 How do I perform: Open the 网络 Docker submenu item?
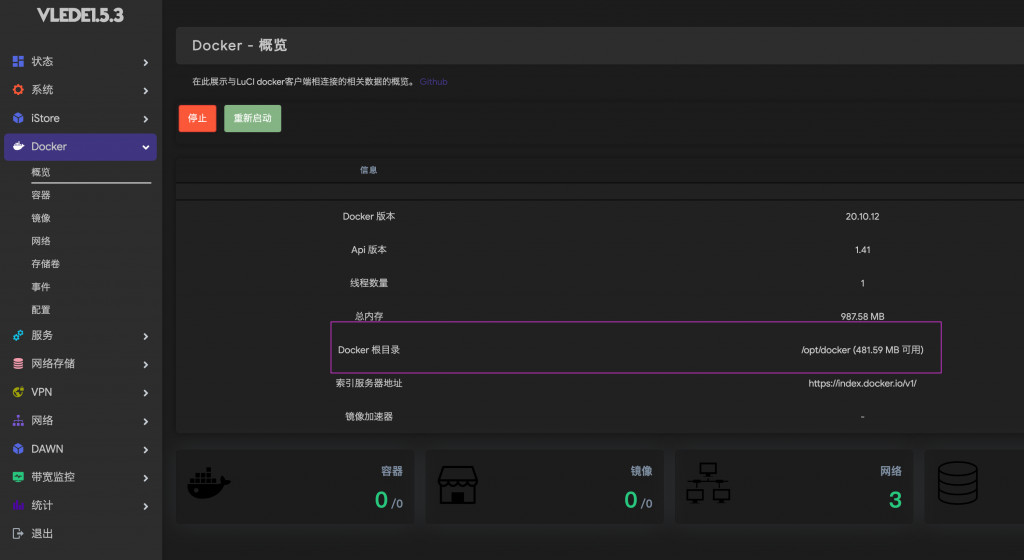(40, 241)
